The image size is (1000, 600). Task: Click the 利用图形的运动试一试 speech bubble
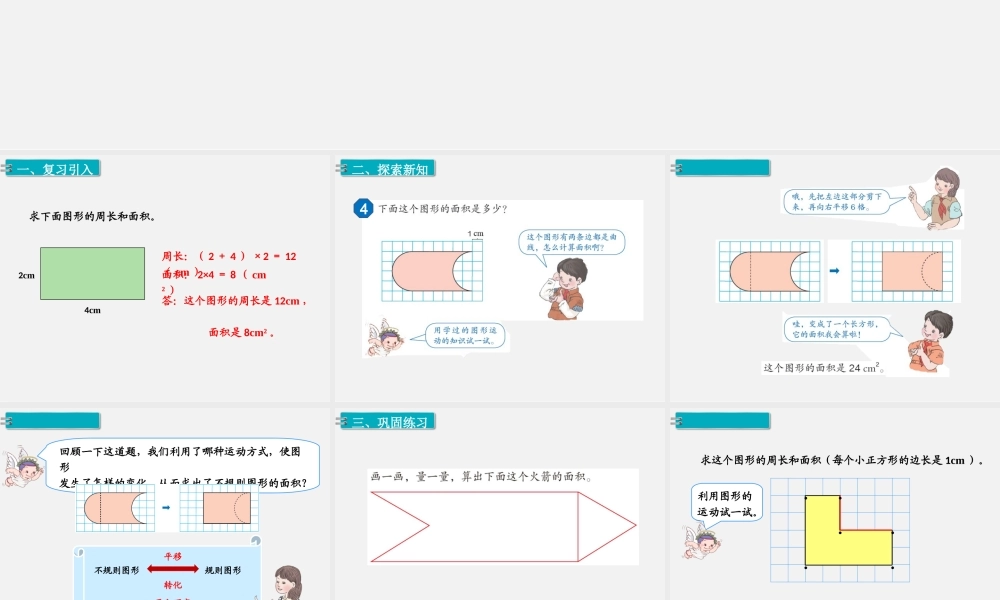pyautogui.click(x=728, y=504)
